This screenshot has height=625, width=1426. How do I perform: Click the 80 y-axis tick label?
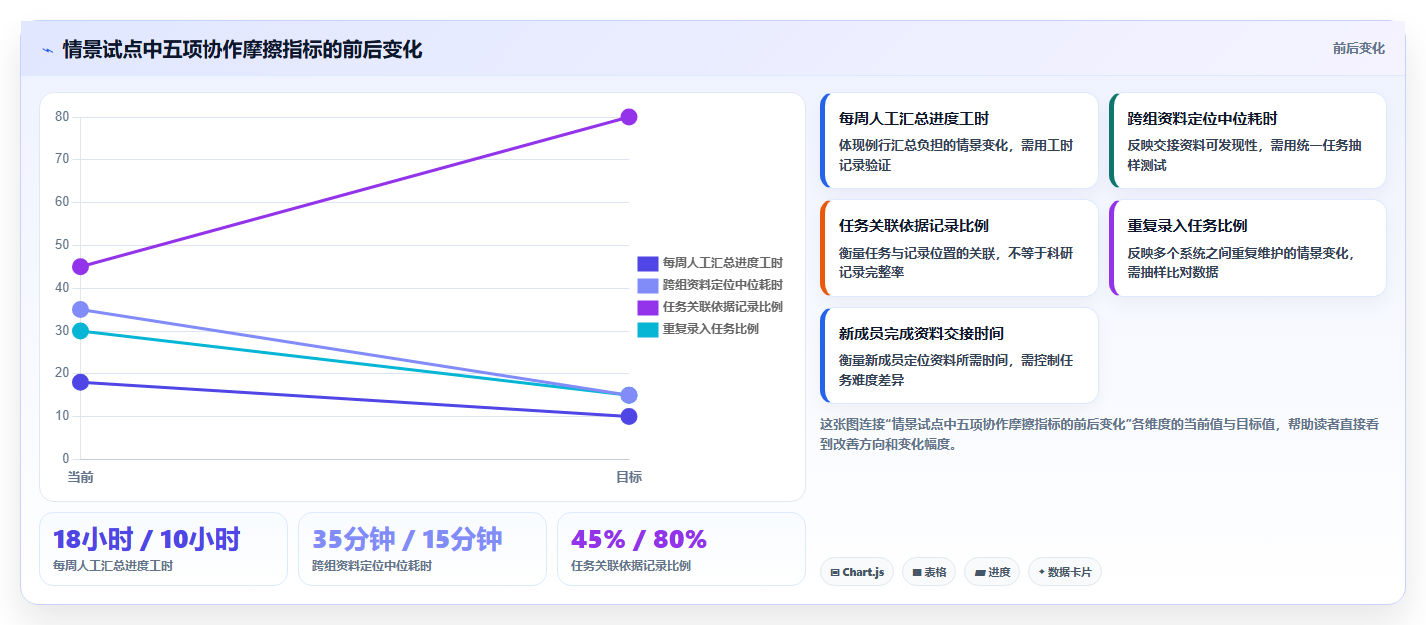click(62, 117)
